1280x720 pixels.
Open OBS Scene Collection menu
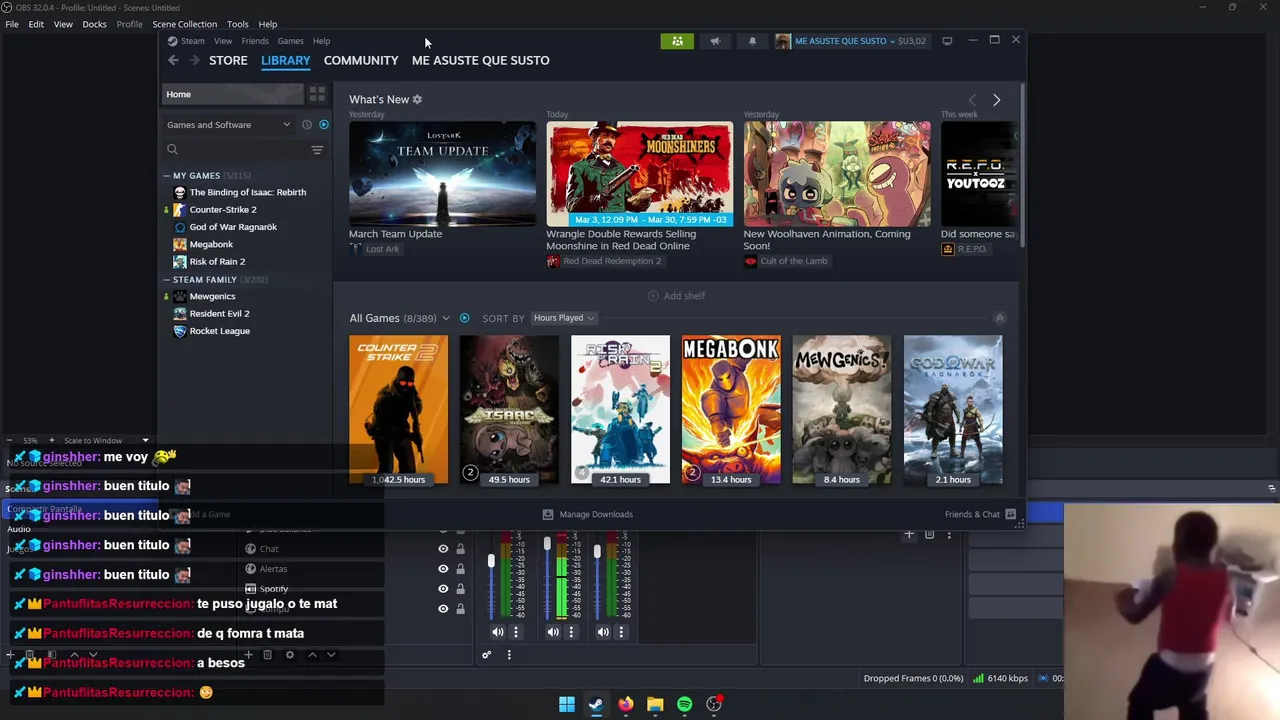[184, 24]
